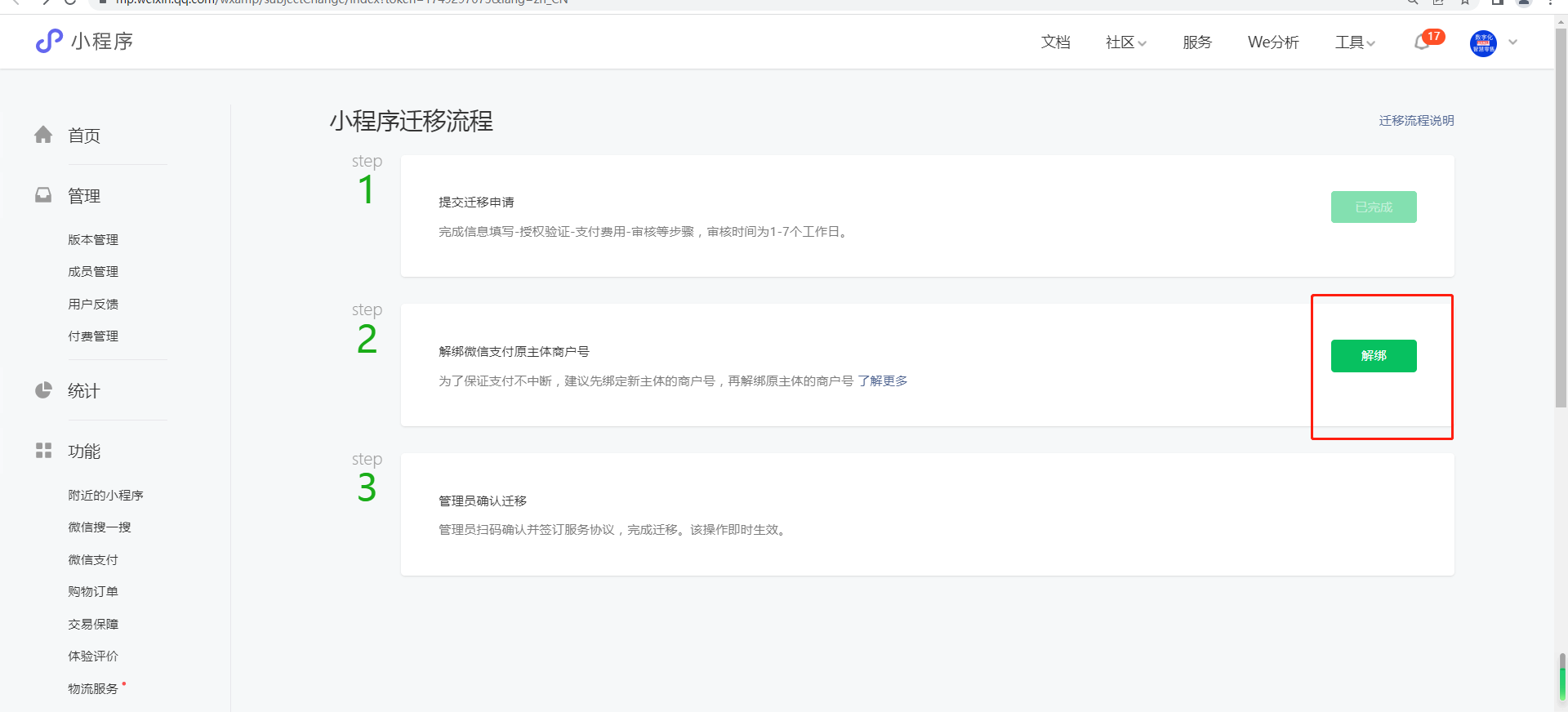Image resolution: width=1568 pixels, height=712 pixels.
Task: Open the 了解更多 link in step 2
Action: click(x=882, y=381)
